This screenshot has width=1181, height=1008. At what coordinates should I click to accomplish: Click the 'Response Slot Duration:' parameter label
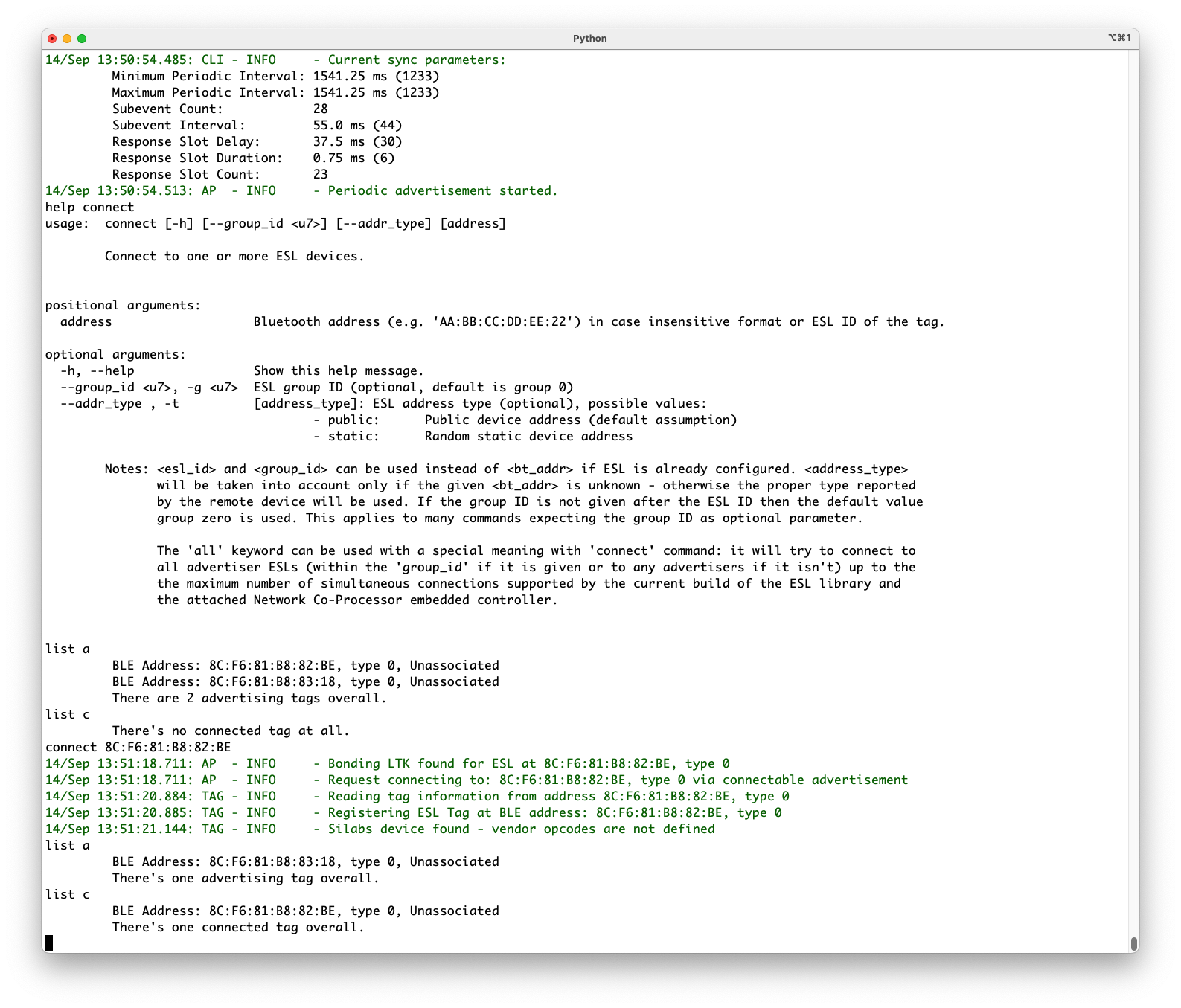click(197, 158)
